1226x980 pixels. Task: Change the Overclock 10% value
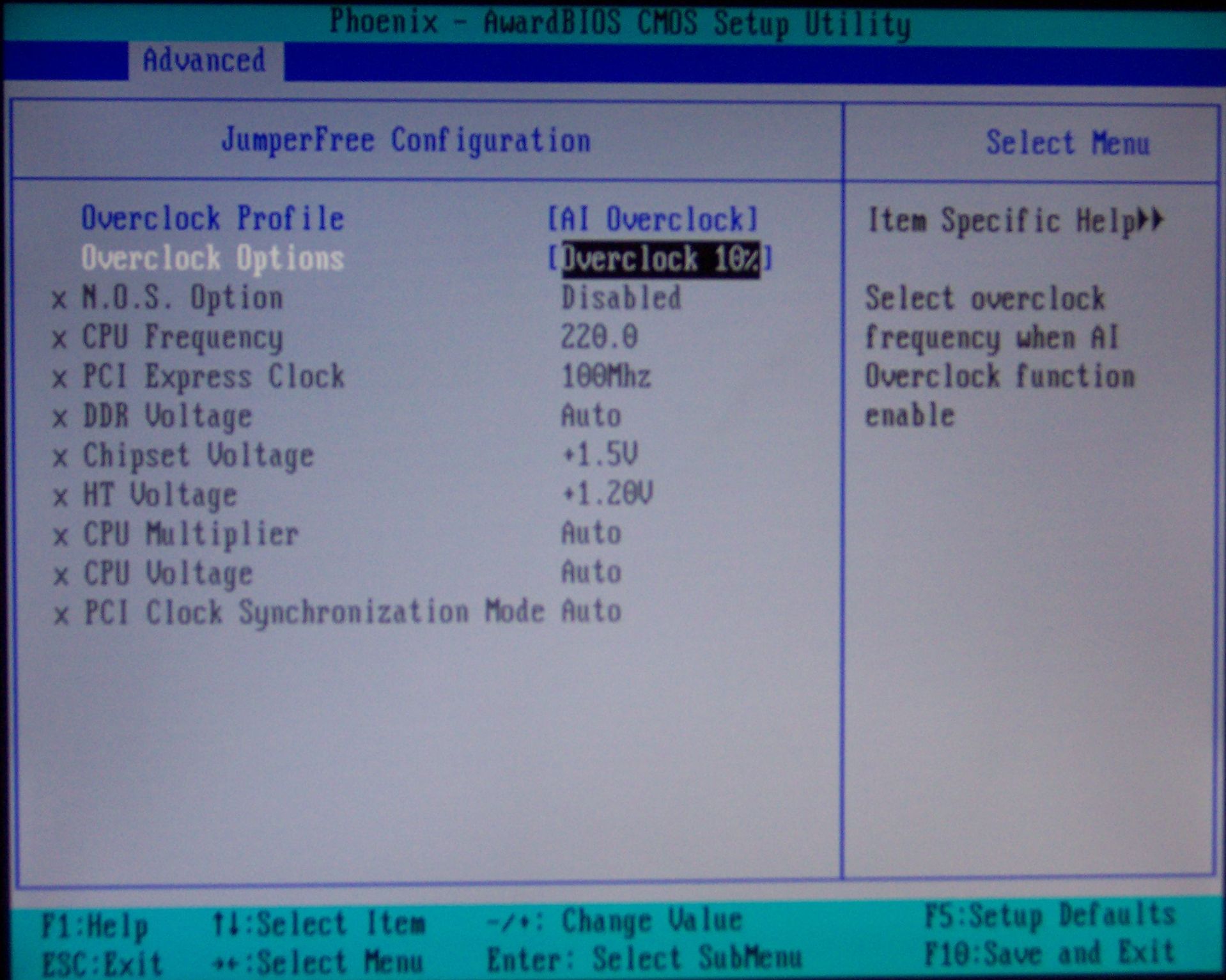(x=660, y=259)
